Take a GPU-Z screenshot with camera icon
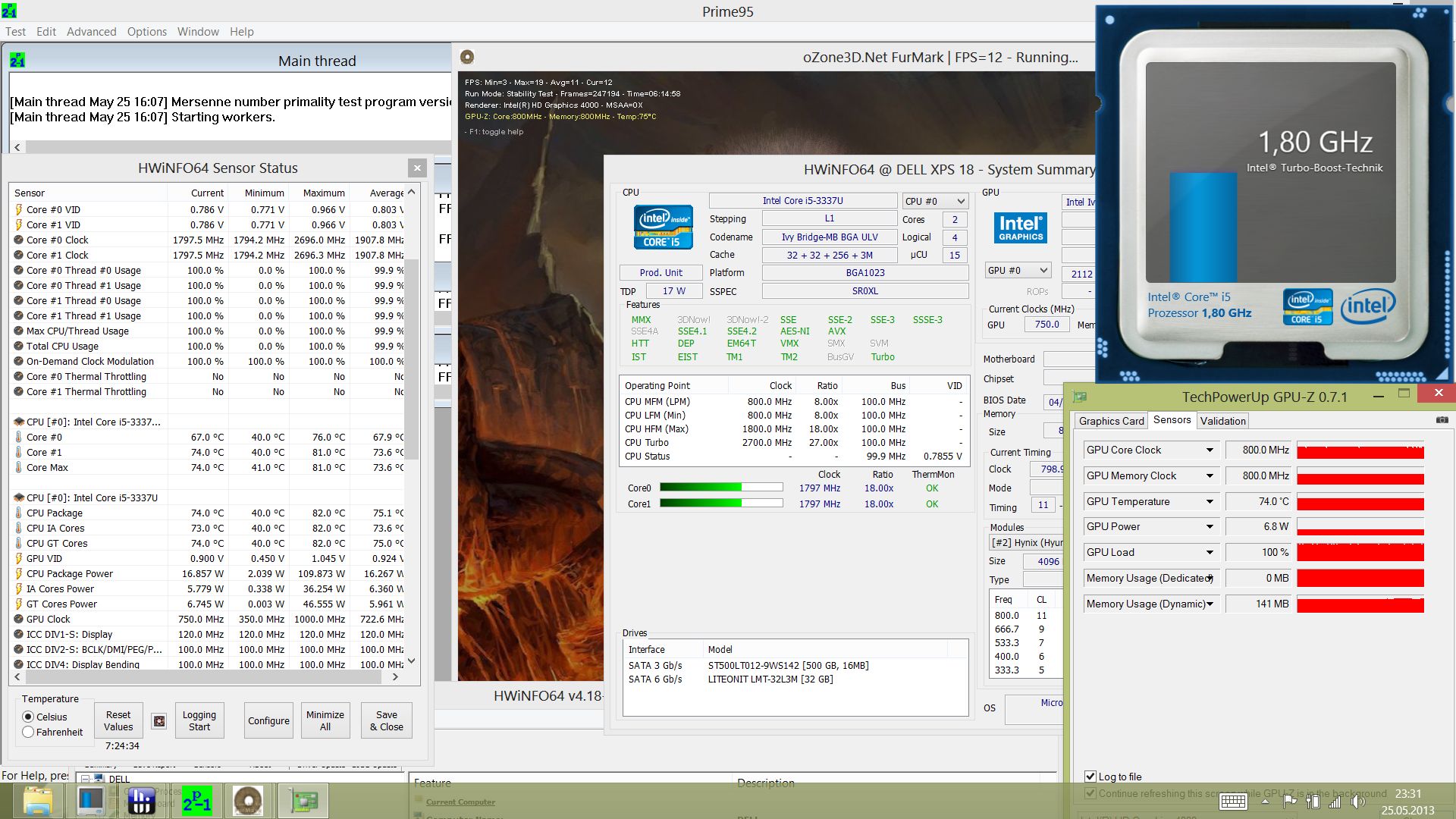The image size is (1456, 819). [x=1442, y=420]
